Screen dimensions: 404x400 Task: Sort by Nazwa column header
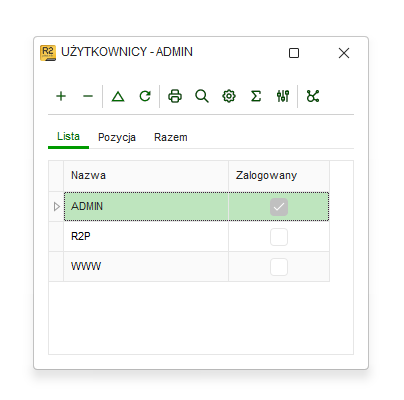coord(146,176)
